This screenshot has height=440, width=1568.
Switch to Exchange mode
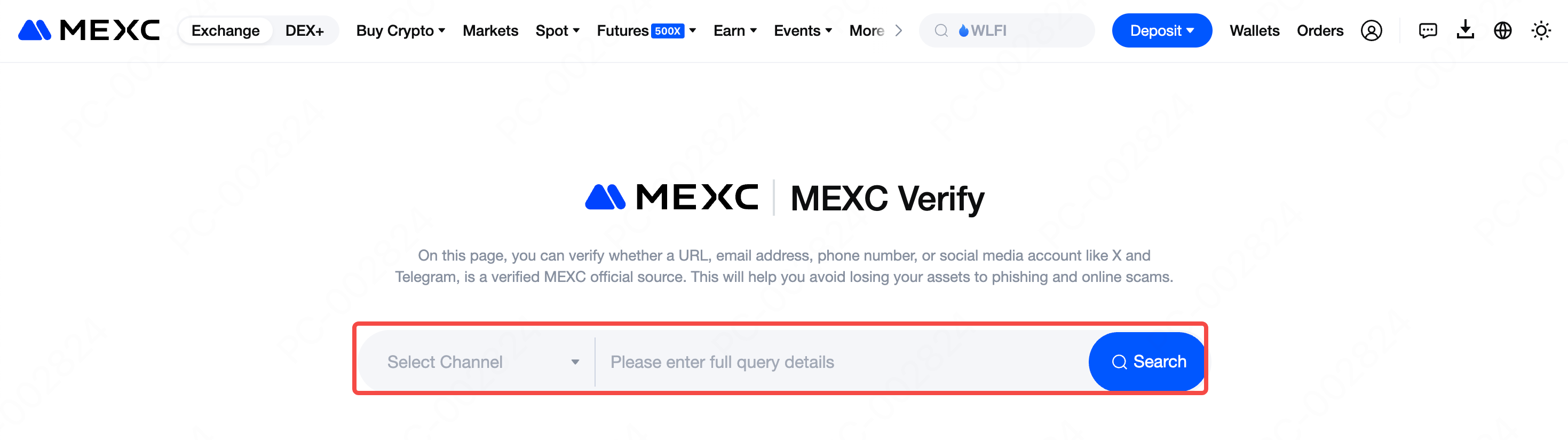point(225,30)
